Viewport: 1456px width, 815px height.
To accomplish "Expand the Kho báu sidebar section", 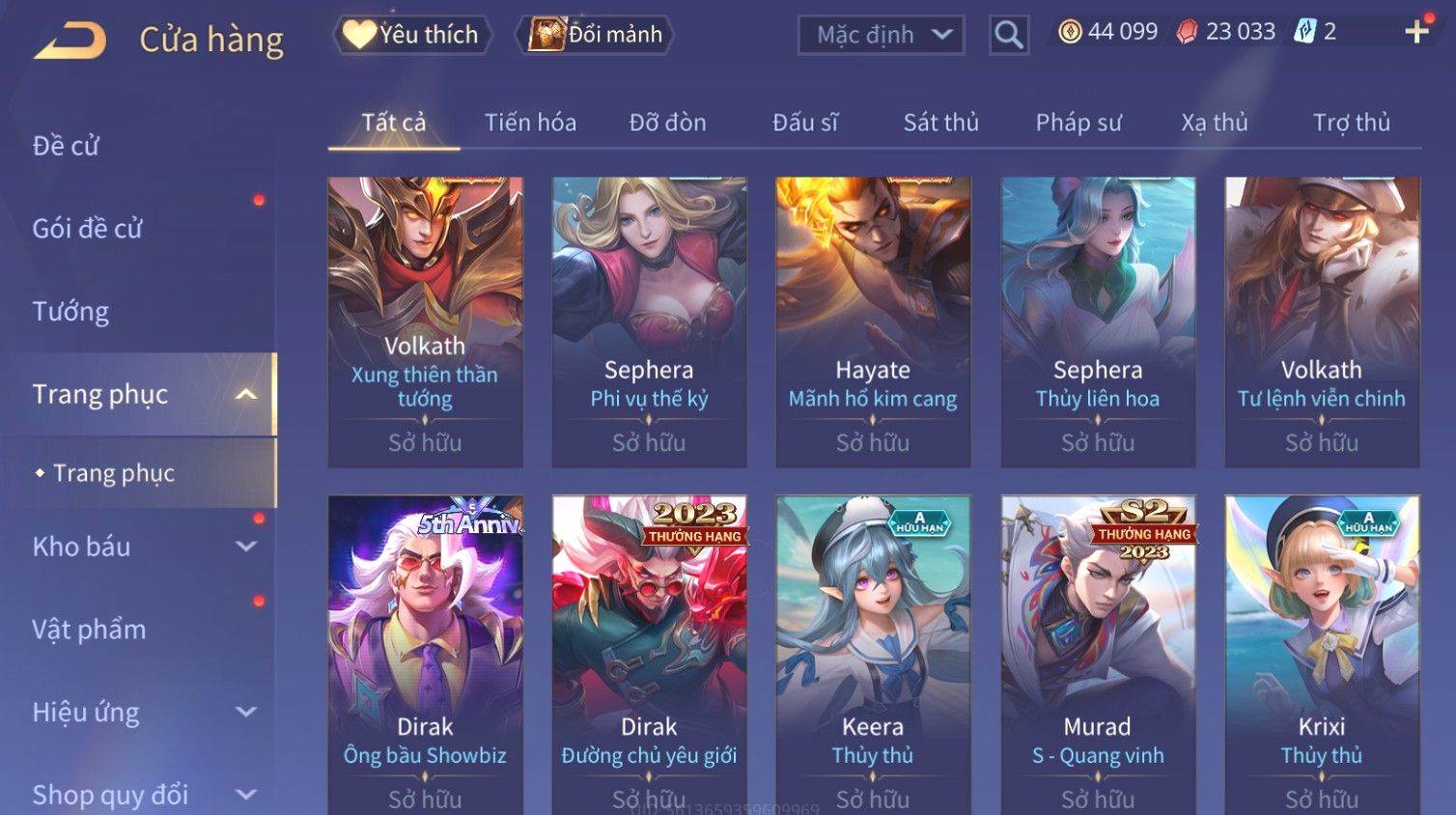I will [x=246, y=547].
